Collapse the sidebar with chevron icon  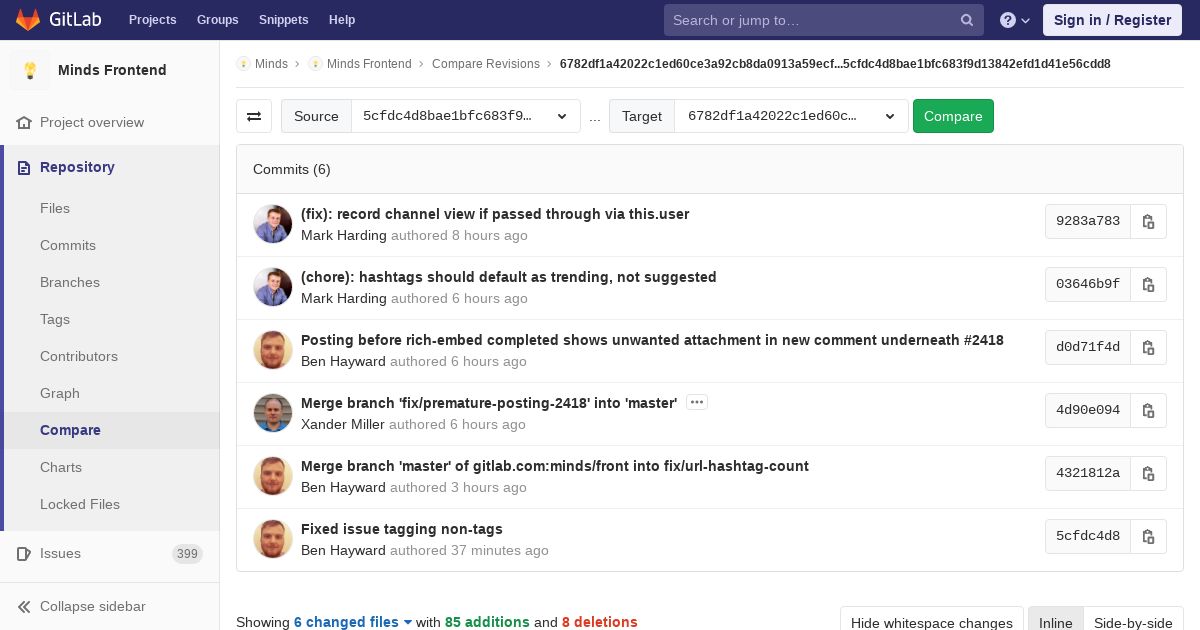[x=24, y=606]
